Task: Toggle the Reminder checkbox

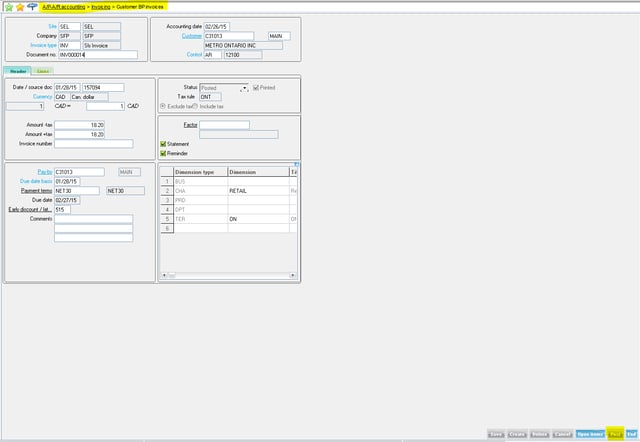Action: click(164, 153)
